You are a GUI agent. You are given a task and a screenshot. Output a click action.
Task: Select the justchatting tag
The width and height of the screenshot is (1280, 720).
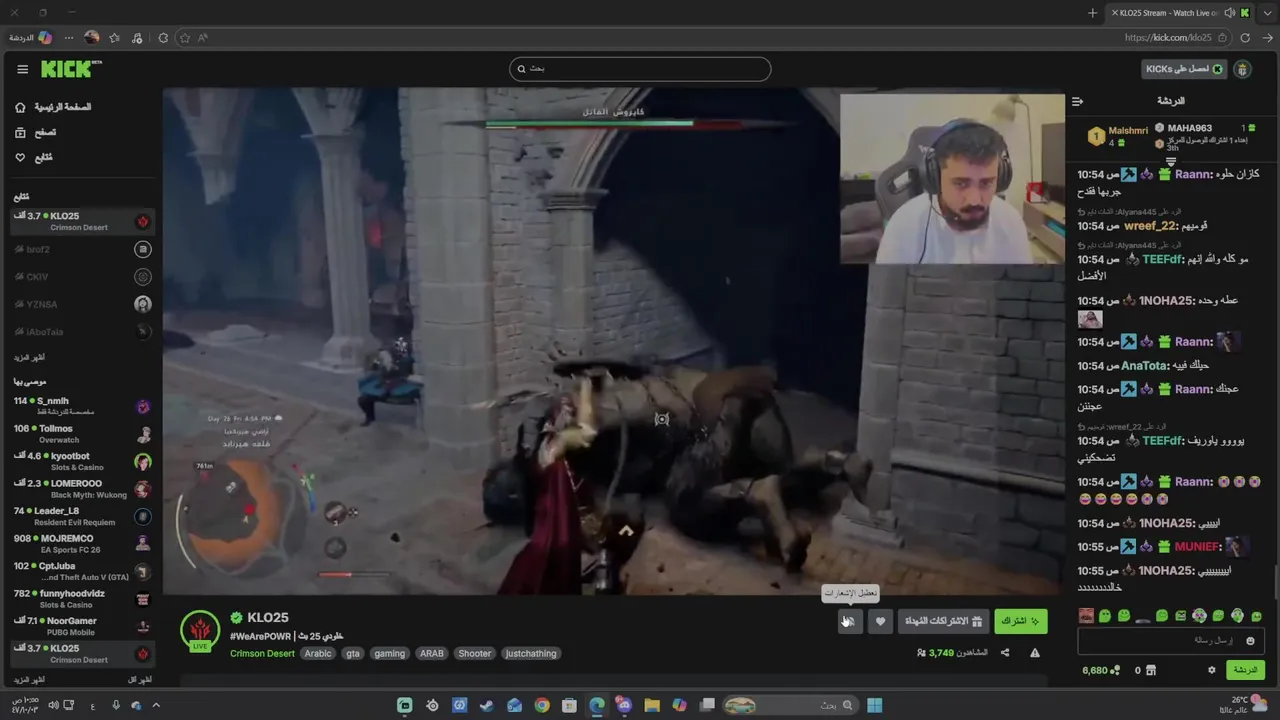tap(531, 654)
